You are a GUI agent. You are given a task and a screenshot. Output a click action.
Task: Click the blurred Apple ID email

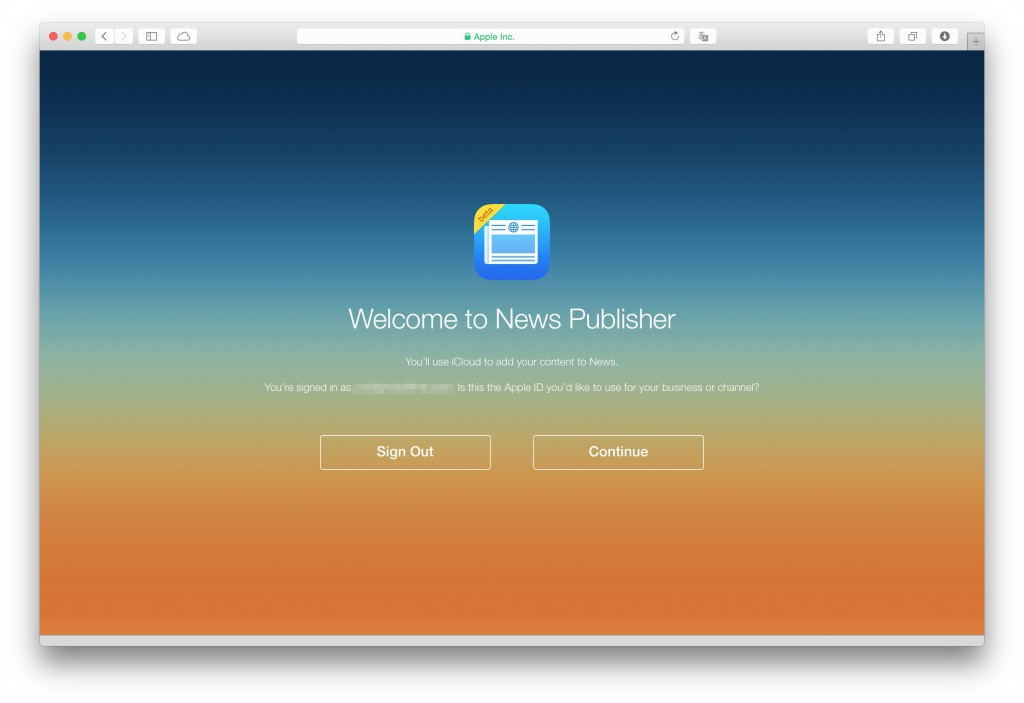(403, 387)
